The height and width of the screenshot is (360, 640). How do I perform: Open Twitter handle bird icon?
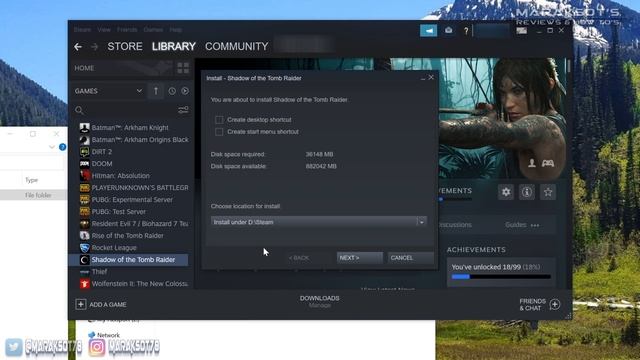(x=13, y=347)
